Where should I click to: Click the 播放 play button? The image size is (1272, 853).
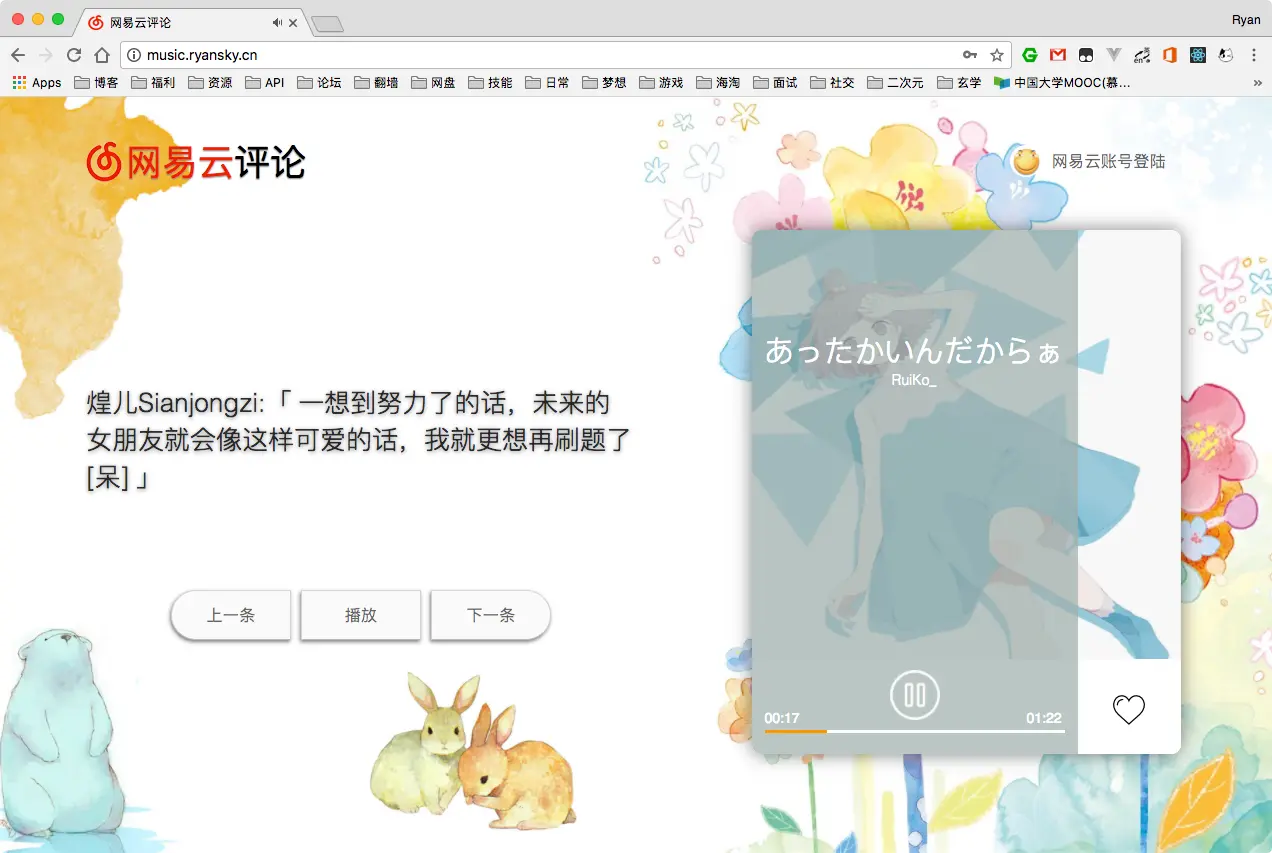point(361,615)
